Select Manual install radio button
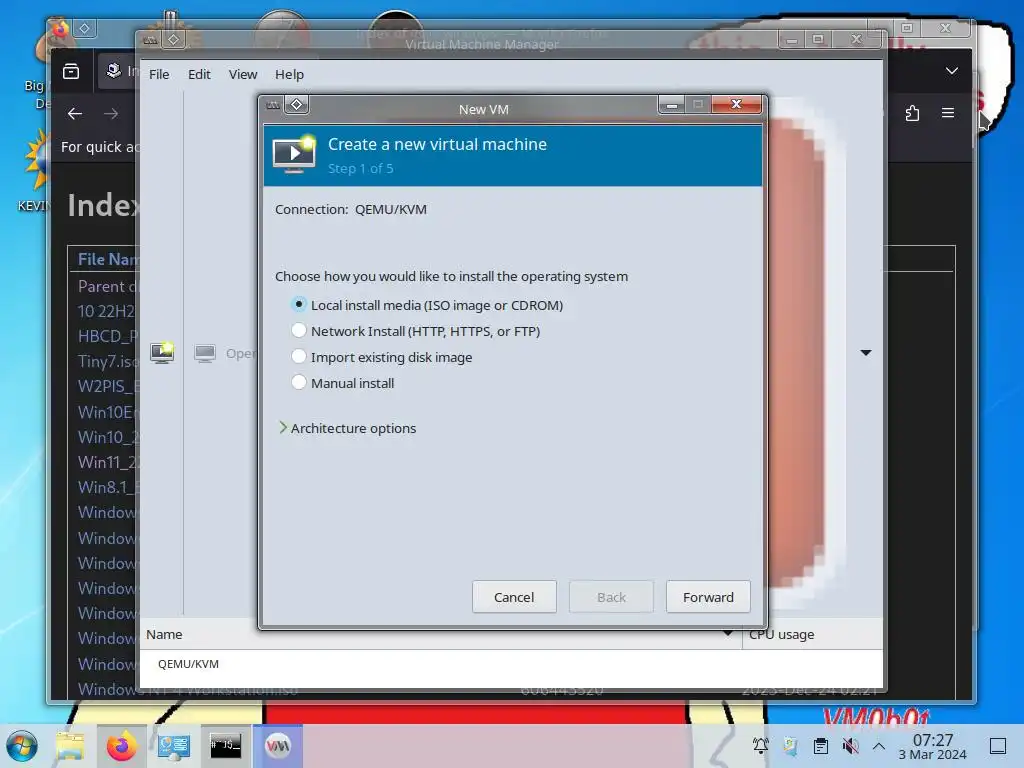1024x768 pixels. (298, 383)
